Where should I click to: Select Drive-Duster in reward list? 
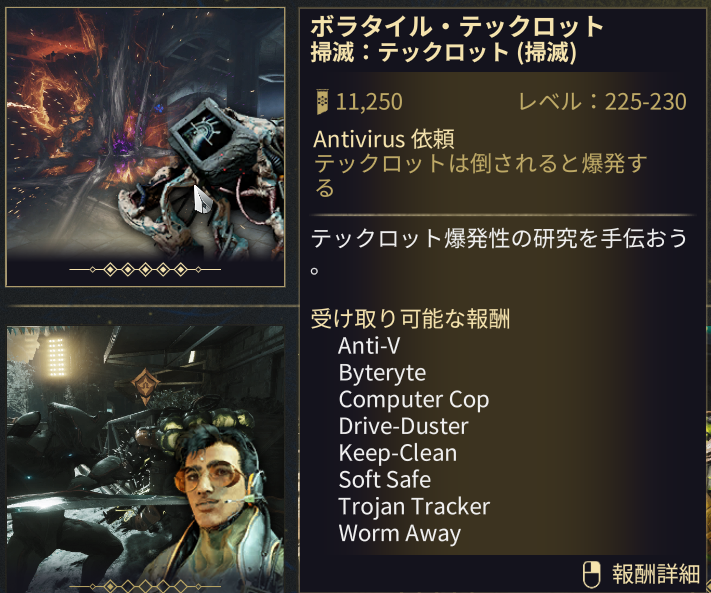tap(403, 426)
